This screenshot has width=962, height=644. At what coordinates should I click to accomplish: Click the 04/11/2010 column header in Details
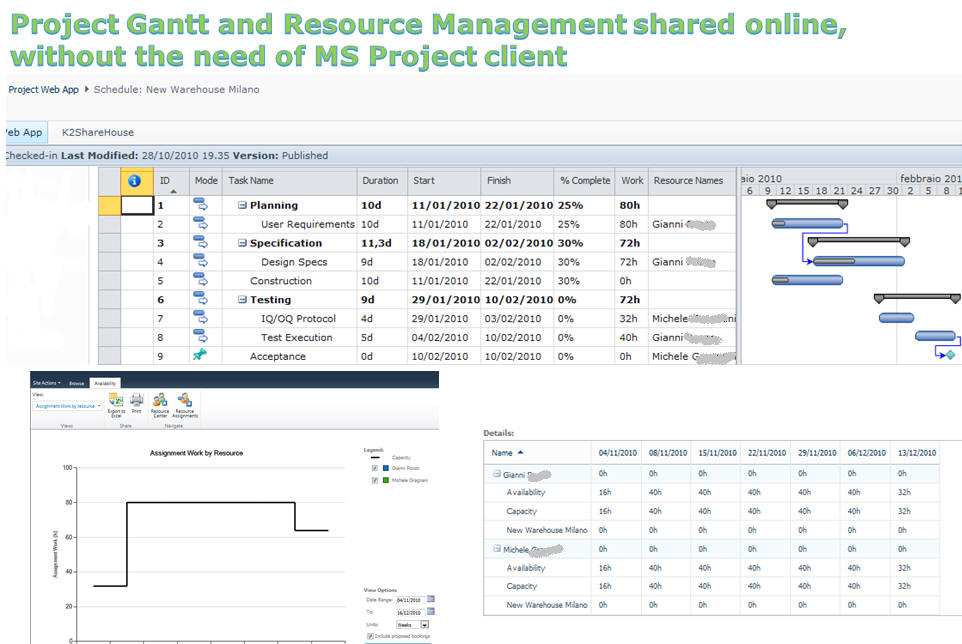tap(618, 453)
